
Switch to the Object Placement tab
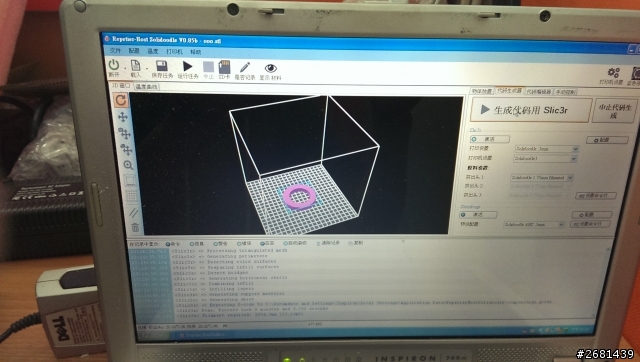pyautogui.click(x=482, y=91)
